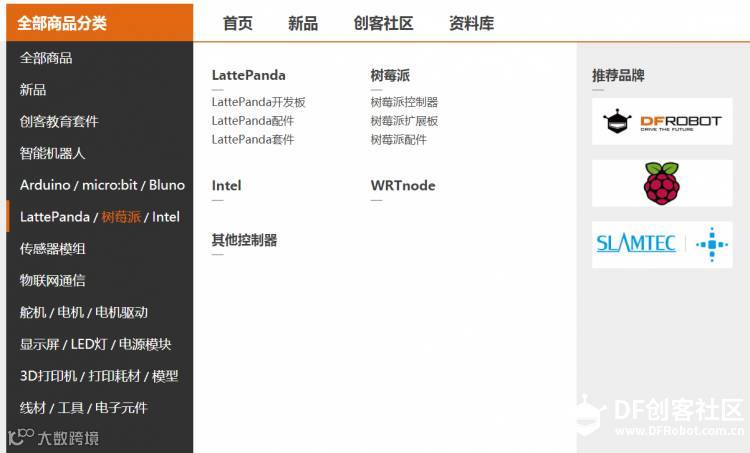Viewport: 750px width, 453px height.
Task: Open LattePanda套件 link
Action: point(253,139)
